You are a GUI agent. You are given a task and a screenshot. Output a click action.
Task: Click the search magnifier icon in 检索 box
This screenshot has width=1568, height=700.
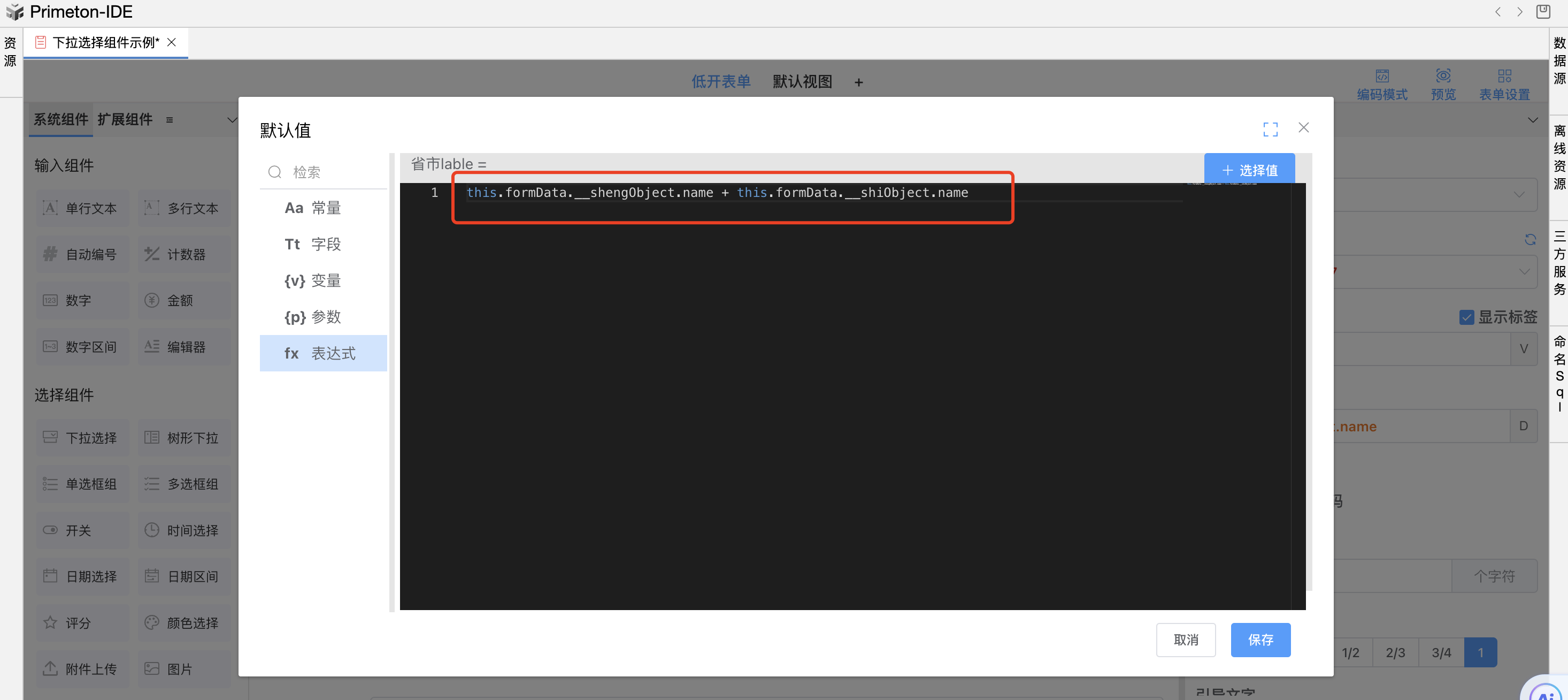pyautogui.click(x=275, y=172)
